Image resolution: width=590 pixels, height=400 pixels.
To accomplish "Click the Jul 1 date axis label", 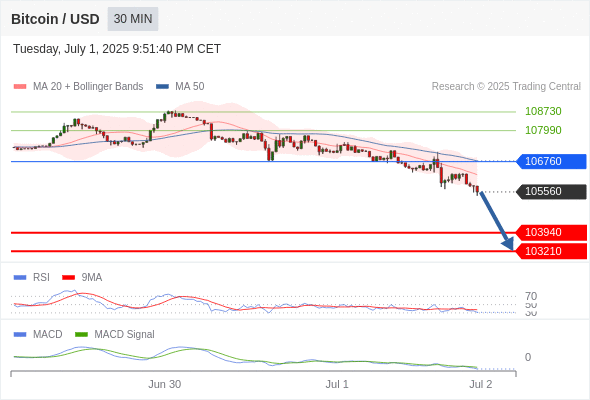I will coord(337,384).
